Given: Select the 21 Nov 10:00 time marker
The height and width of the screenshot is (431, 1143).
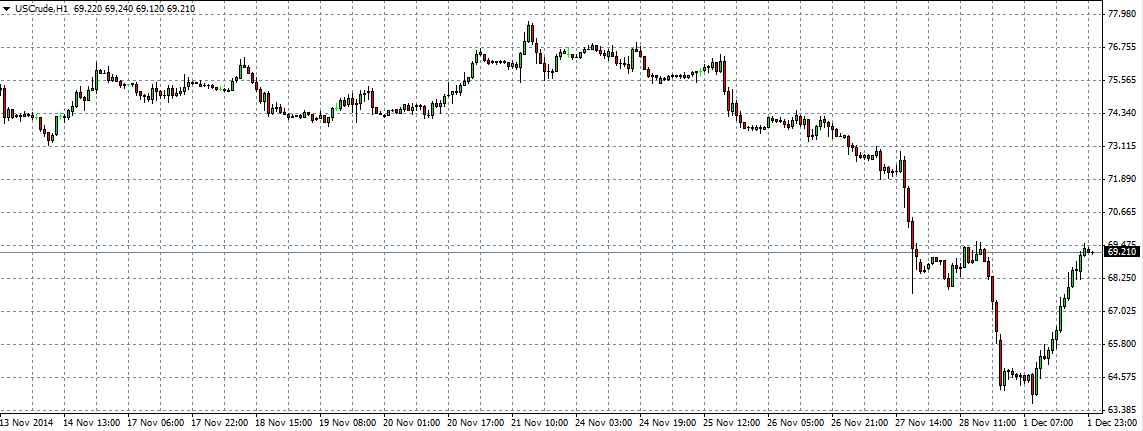Looking at the screenshot, I should (542, 423).
